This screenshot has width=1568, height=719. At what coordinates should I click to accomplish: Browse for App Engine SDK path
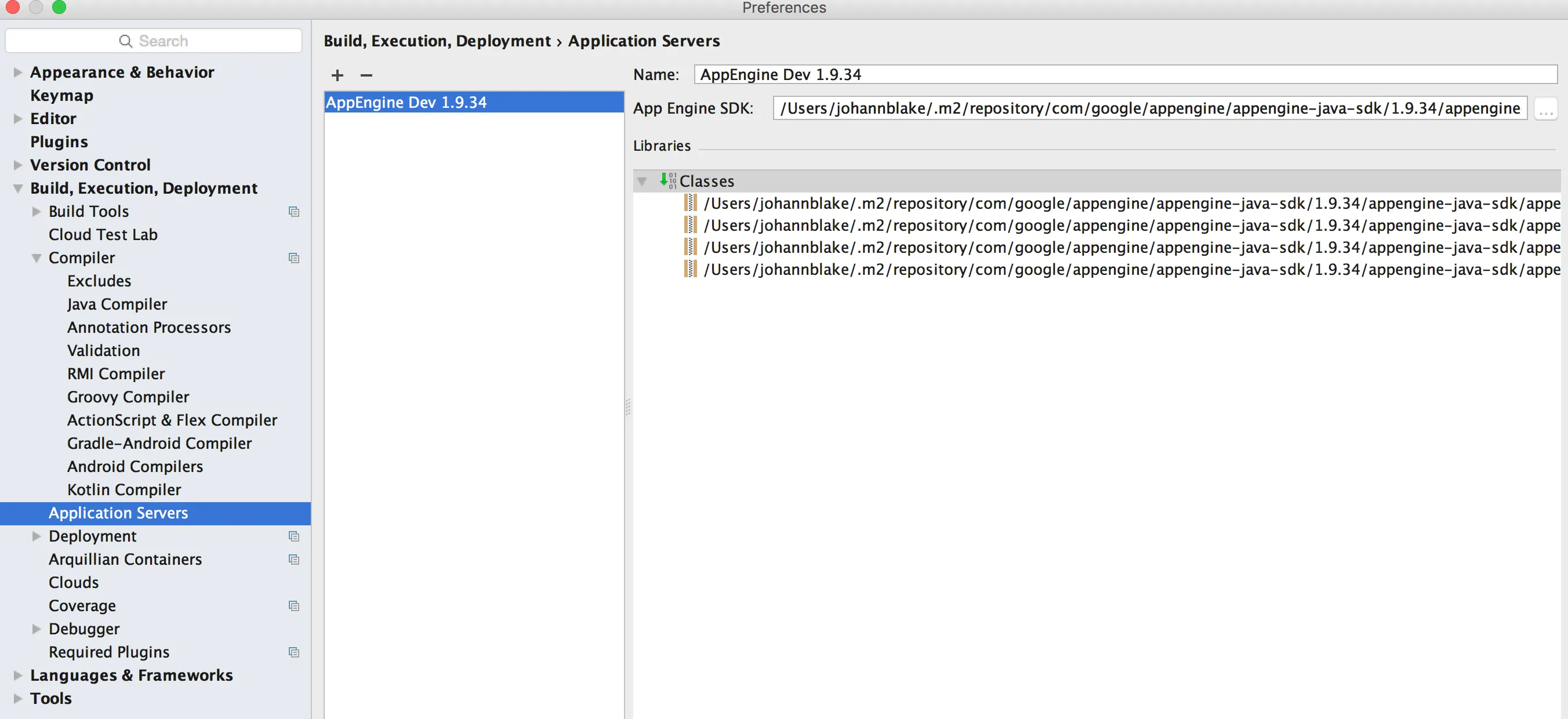click(x=1545, y=109)
